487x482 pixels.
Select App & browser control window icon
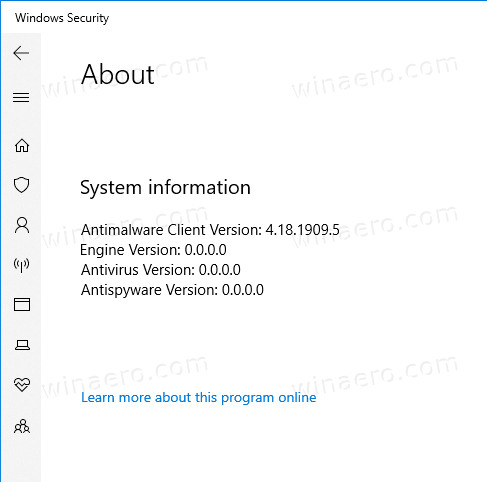point(22,304)
